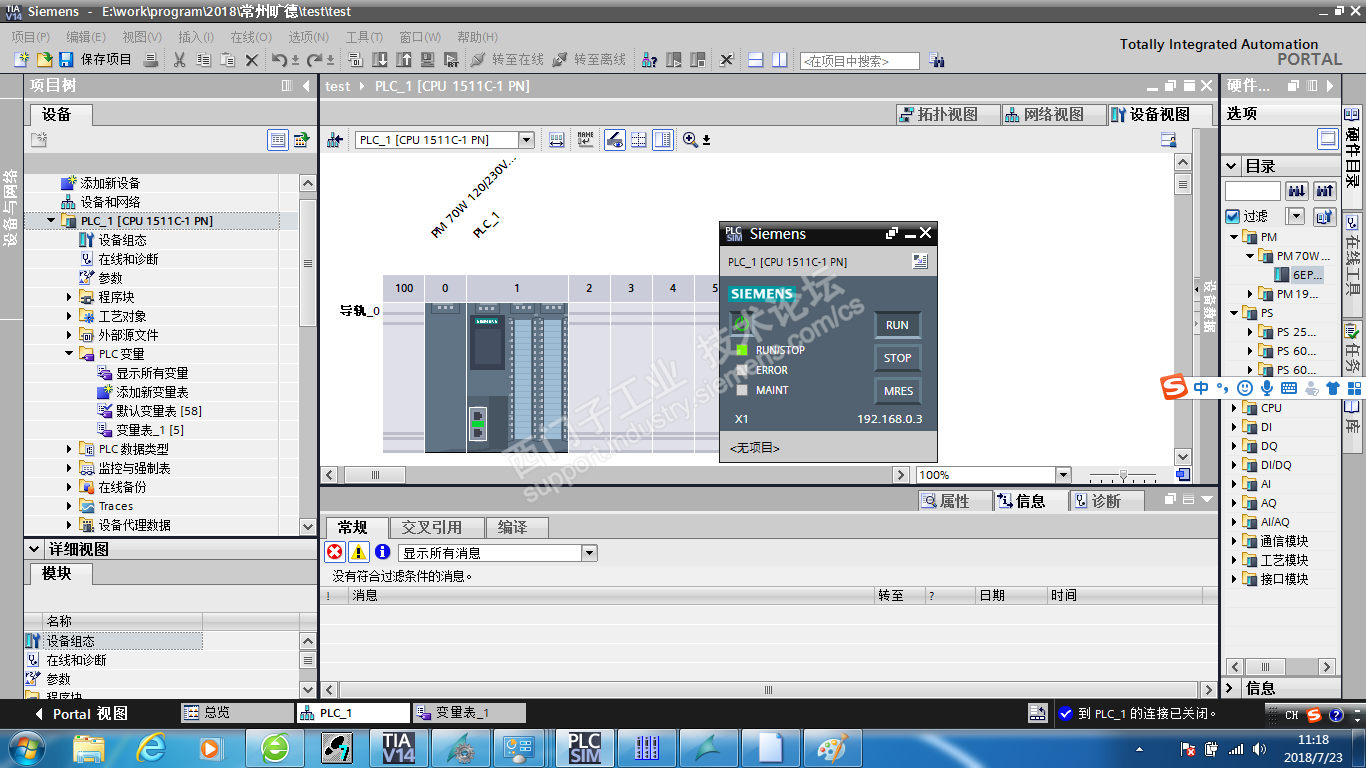
Task: Toggle the options profile box in hardware catalog
Action: [1328, 139]
